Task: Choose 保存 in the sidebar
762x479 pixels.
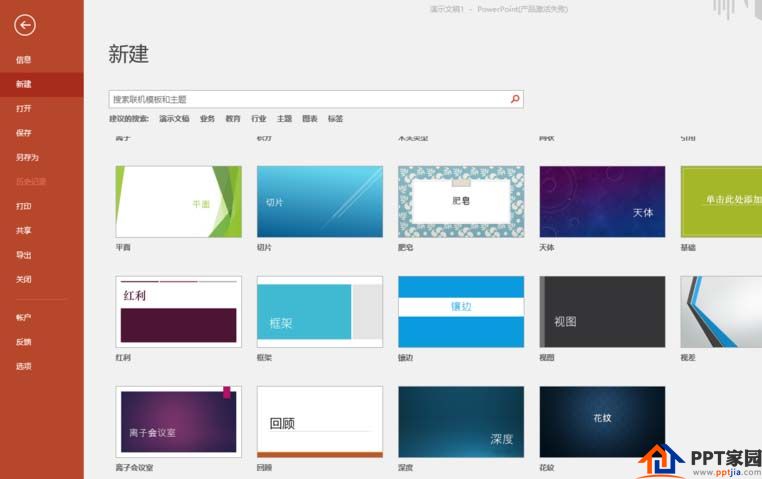Action: [23, 133]
